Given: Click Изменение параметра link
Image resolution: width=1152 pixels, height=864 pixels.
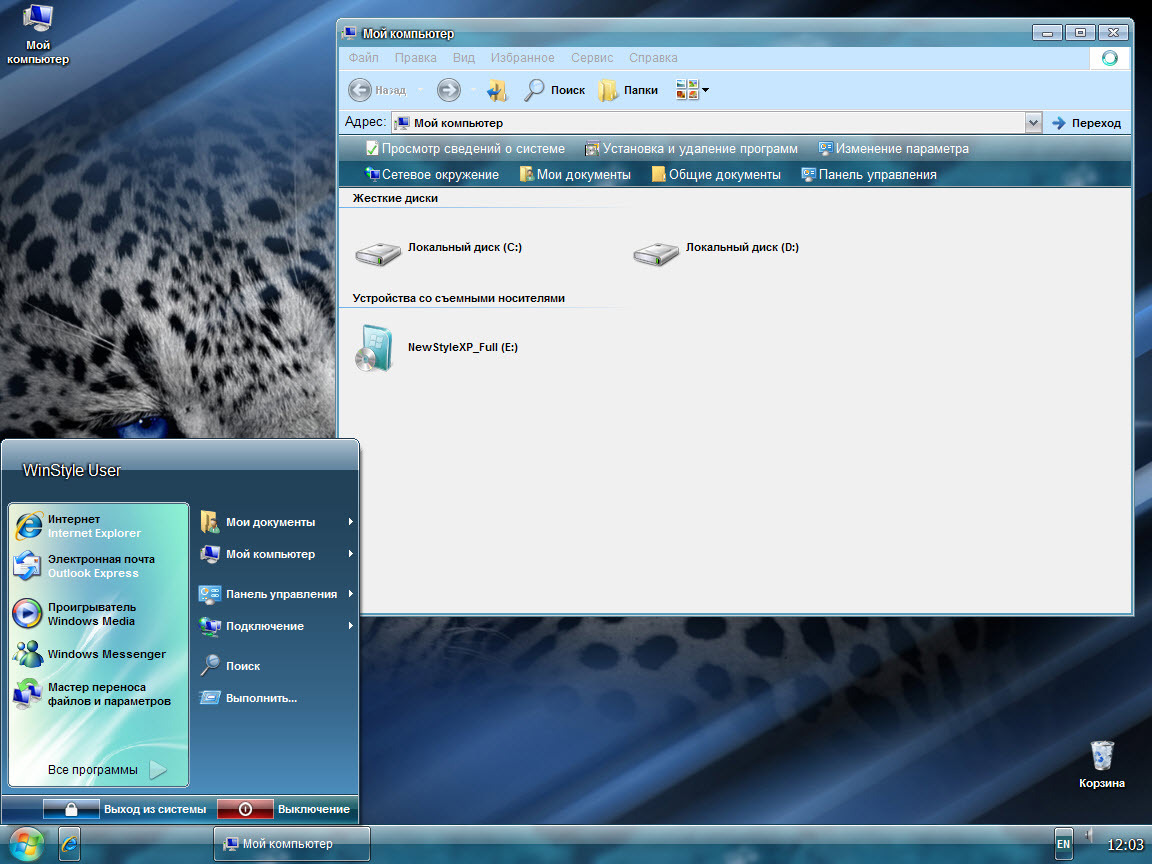Looking at the screenshot, I should pyautogui.click(x=893, y=148).
